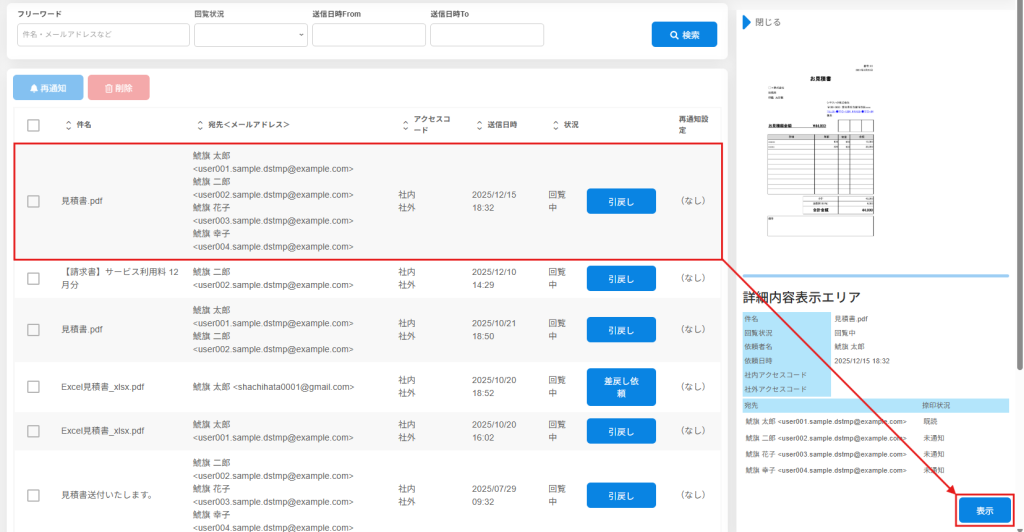Tick checkbox for 見積書送付いたします row
Image resolution: width=1024 pixels, height=532 pixels.
(34, 495)
